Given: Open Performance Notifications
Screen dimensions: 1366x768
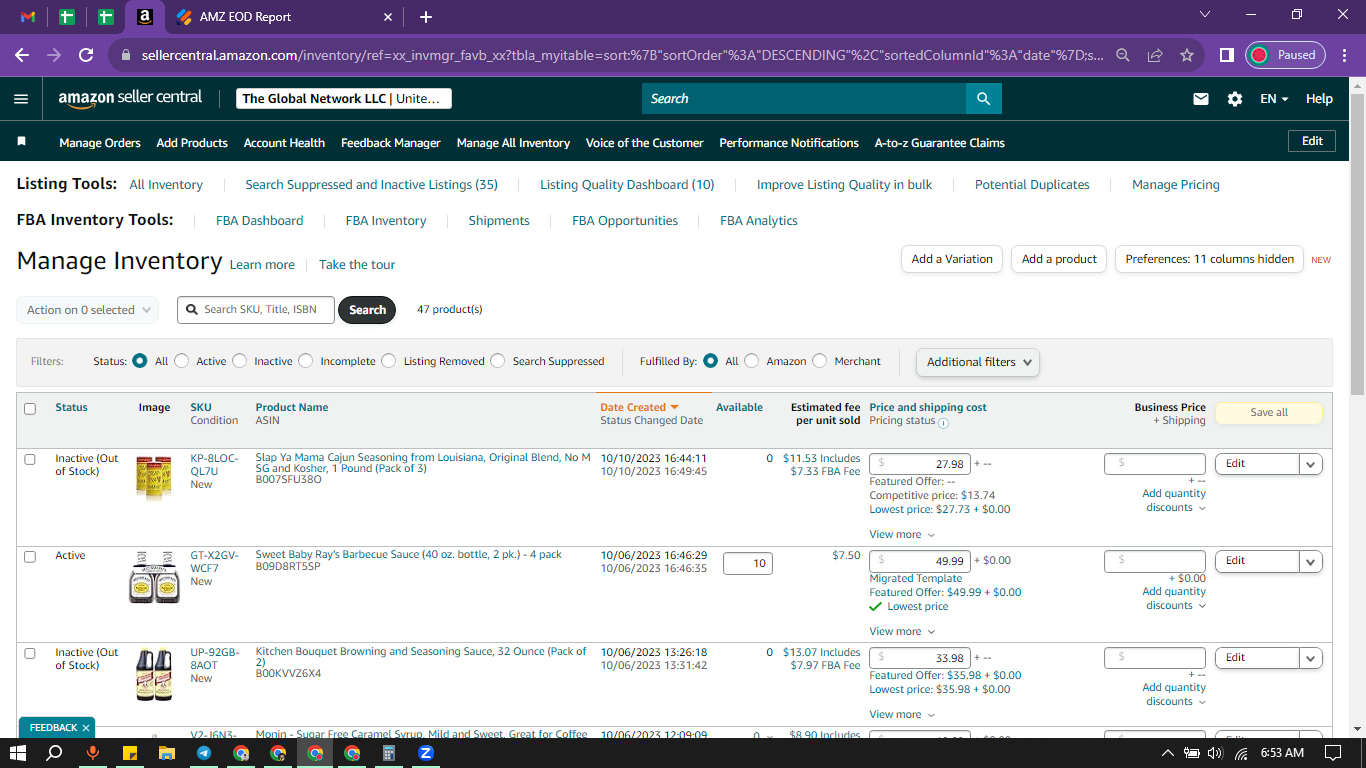Looking at the screenshot, I should click(789, 143).
